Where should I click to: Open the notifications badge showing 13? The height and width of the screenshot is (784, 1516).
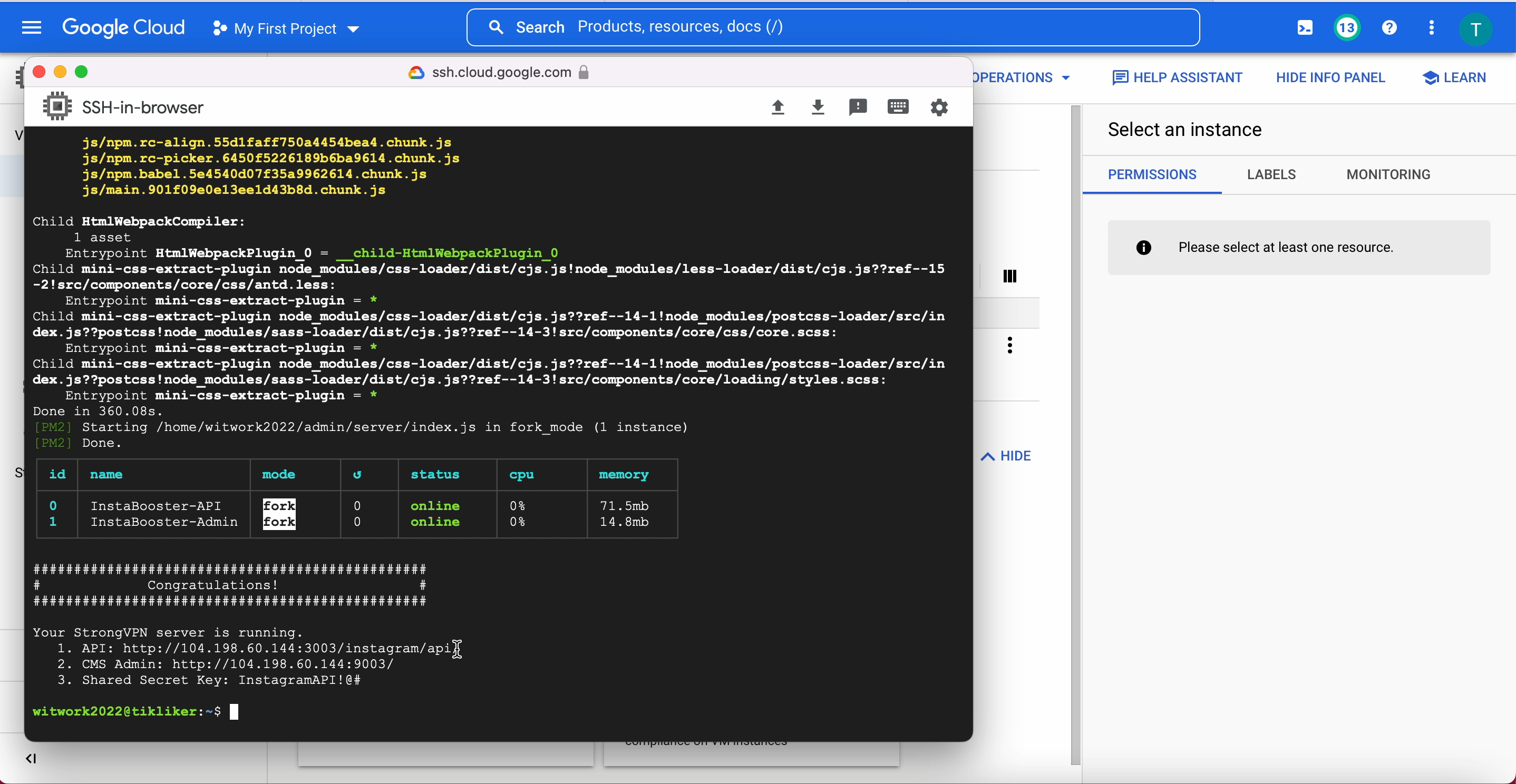coord(1346,27)
